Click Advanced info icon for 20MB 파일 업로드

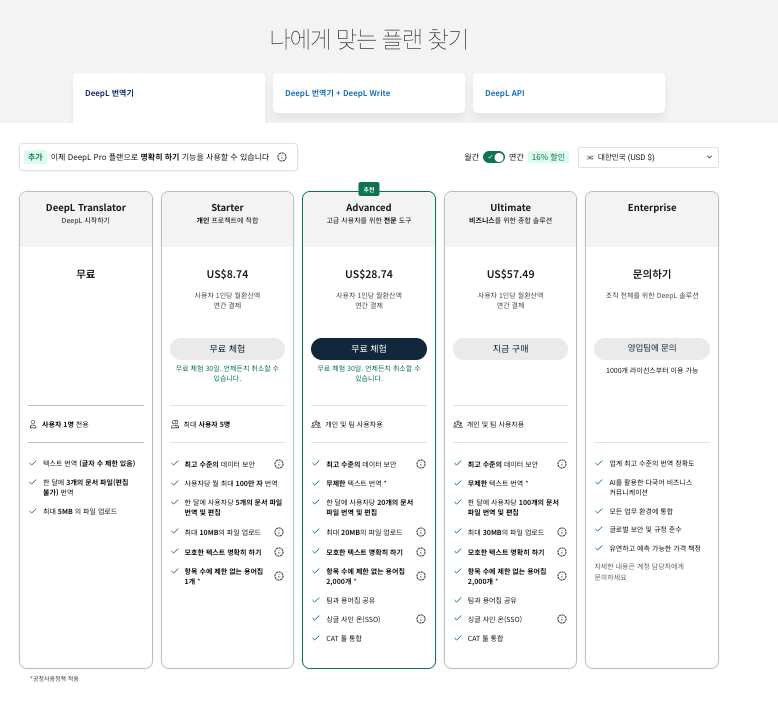point(421,532)
